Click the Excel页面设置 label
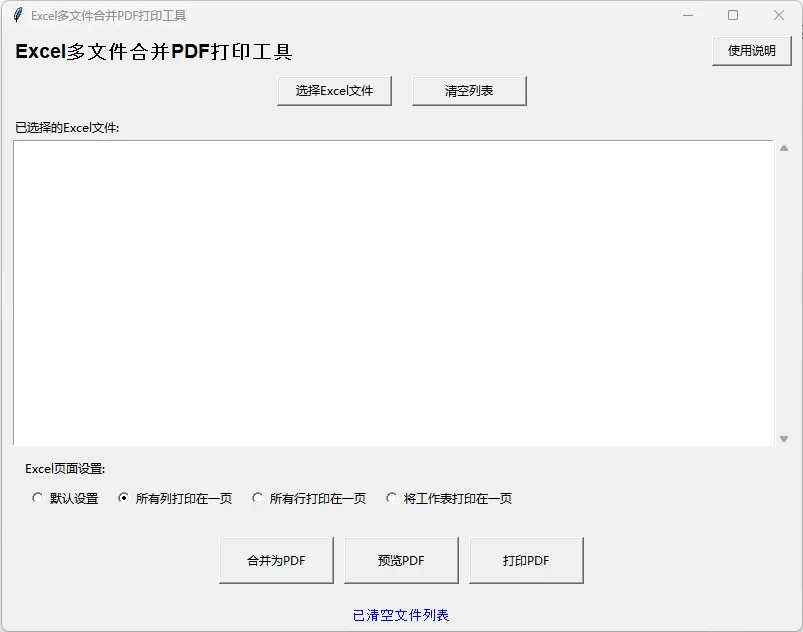The image size is (803, 632). [x=65, y=469]
